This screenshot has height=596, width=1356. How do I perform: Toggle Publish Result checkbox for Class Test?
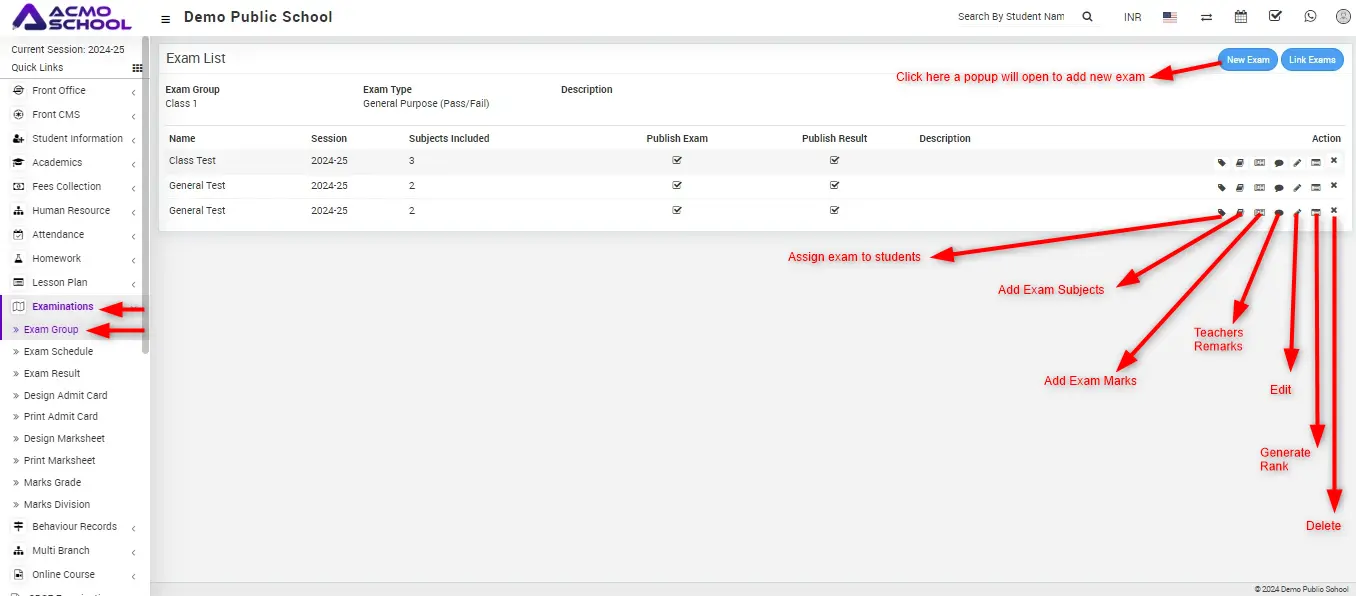[834, 160]
